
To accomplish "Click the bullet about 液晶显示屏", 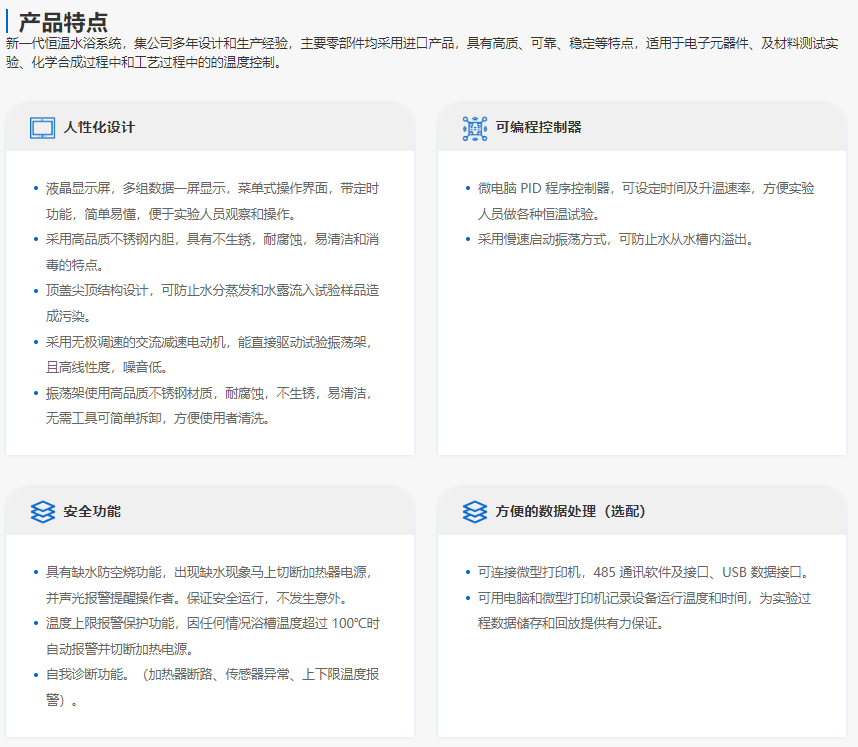I will [212, 200].
